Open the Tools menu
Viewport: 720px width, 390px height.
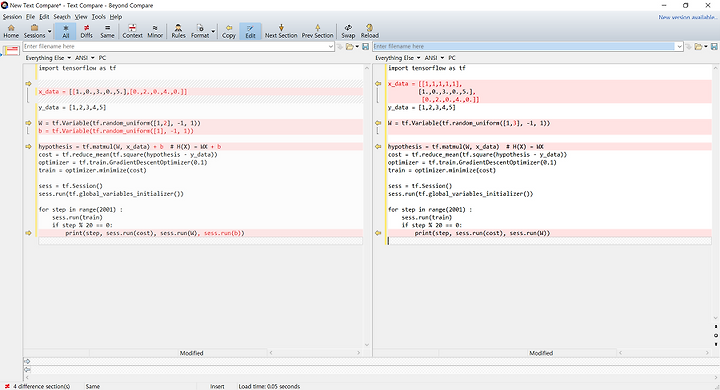(x=98, y=17)
